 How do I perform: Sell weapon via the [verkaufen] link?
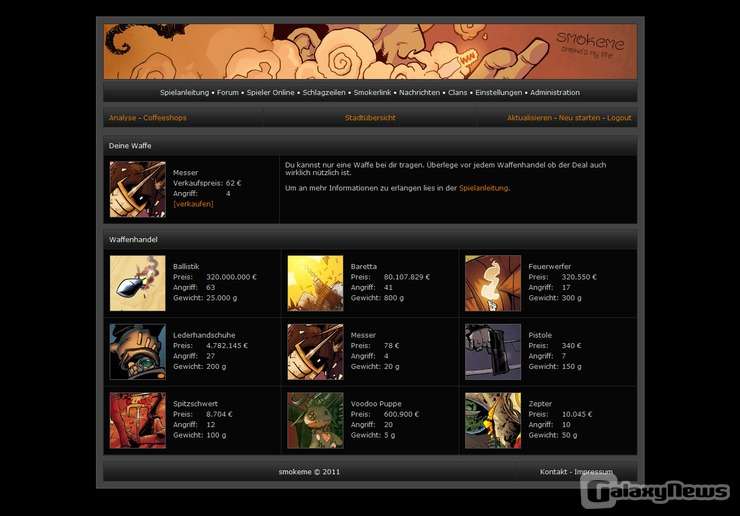pos(193,204)
